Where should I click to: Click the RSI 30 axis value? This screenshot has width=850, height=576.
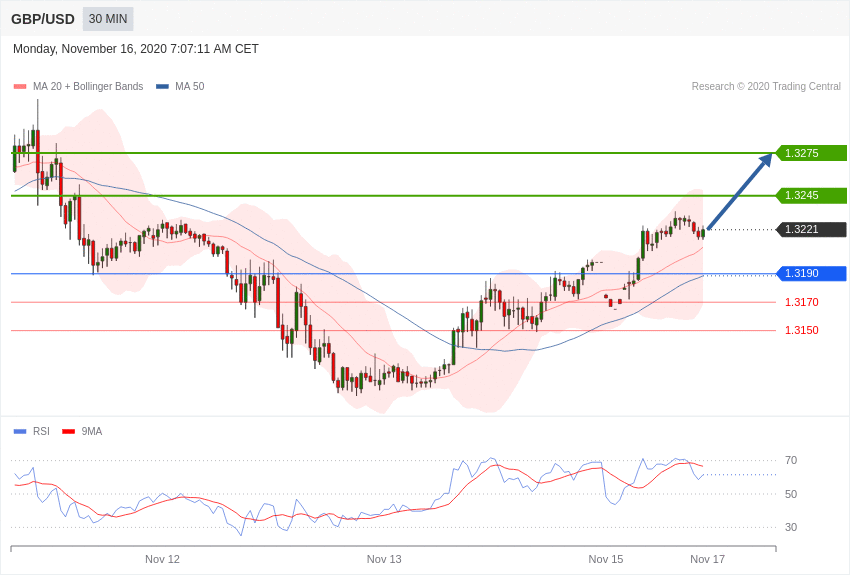click(791, 527)
